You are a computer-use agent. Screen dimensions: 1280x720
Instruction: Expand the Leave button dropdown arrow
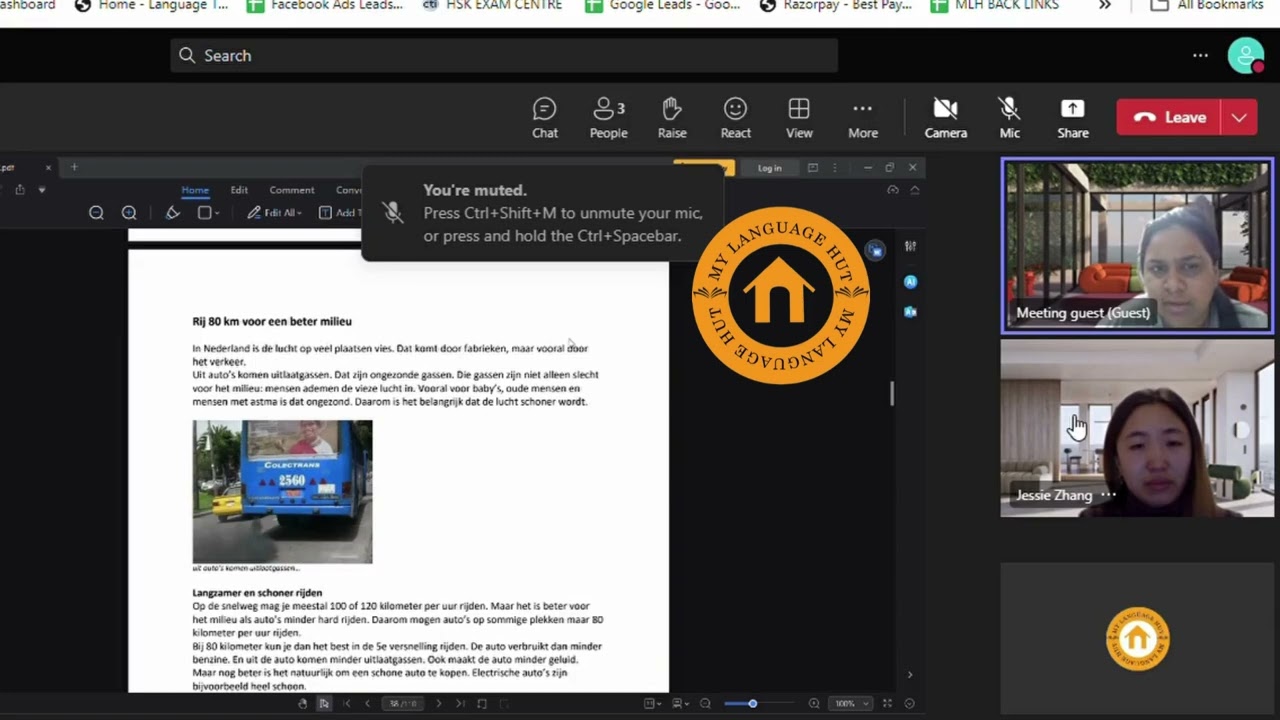click(1240, 117)
